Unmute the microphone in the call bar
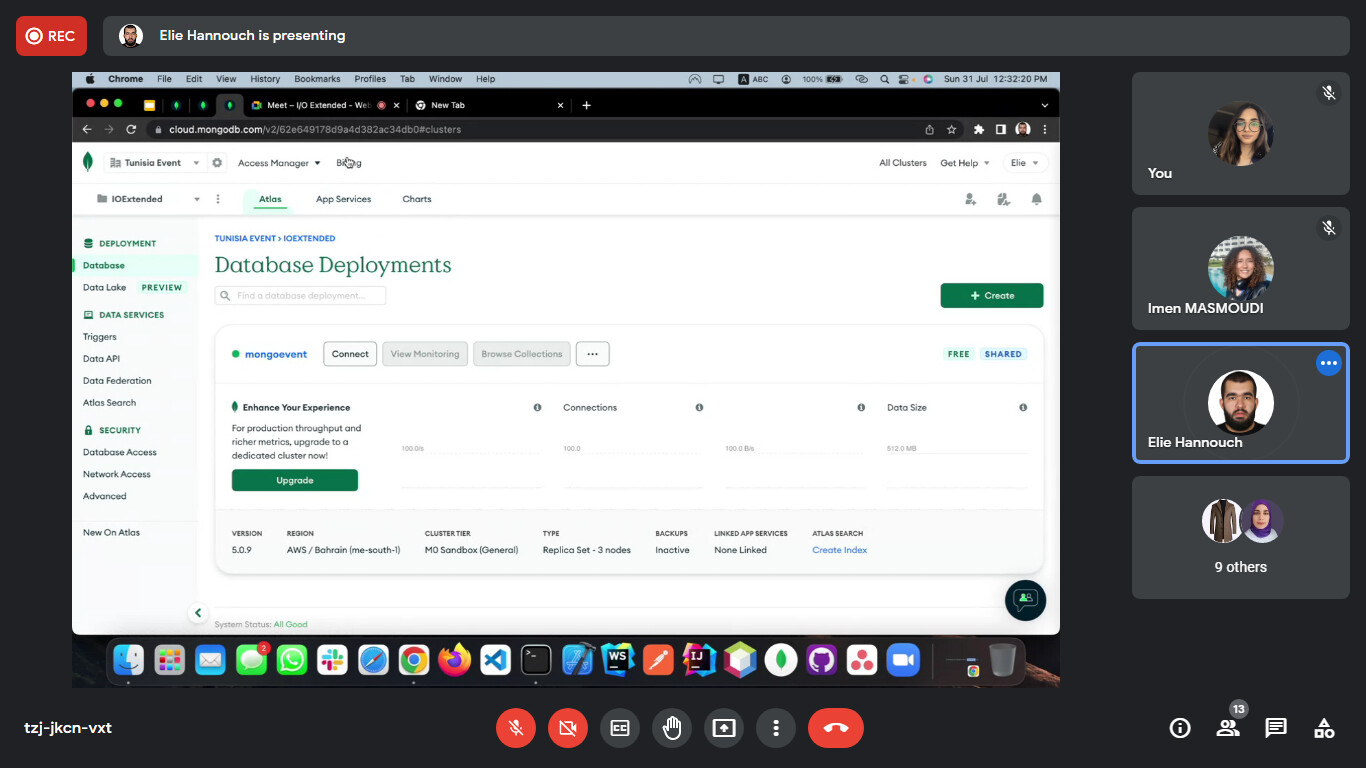This screenshot has width=1366, height=768. pyautogui.click(x=516, y=728)
